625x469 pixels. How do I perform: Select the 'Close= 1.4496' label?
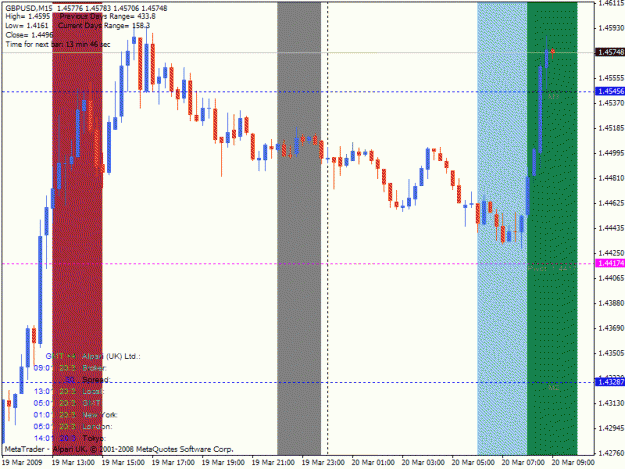point(29,35)
